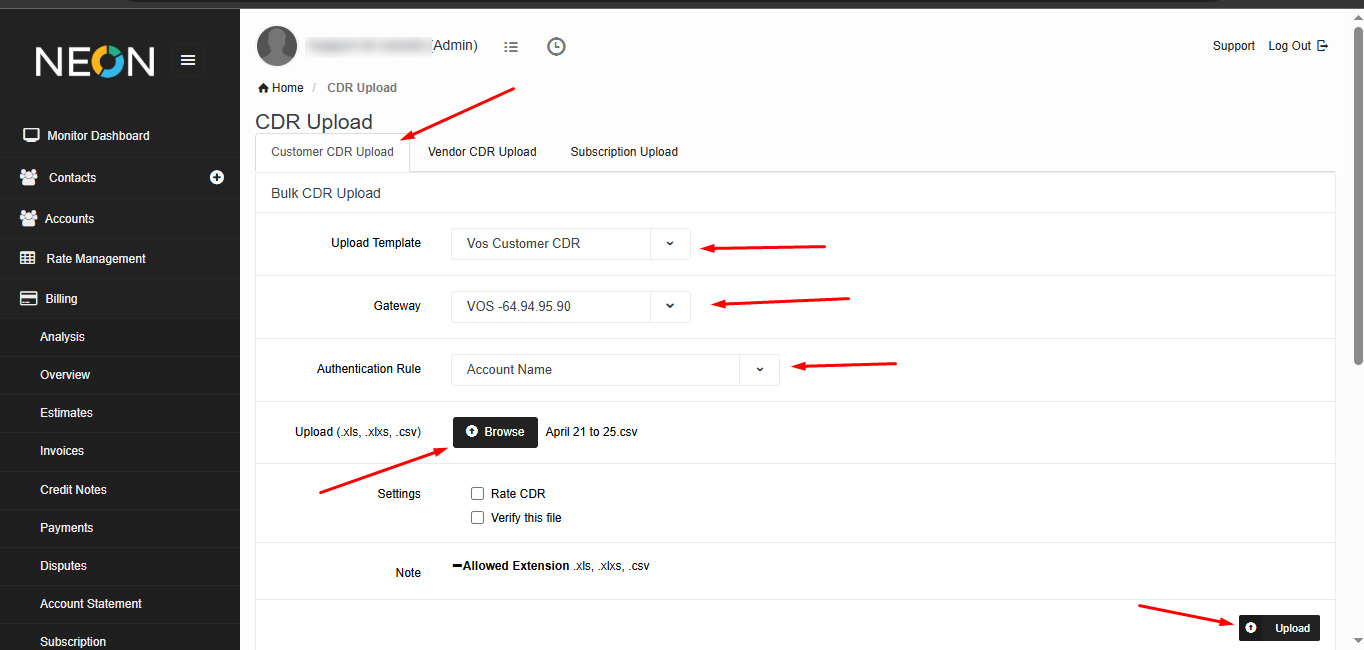Click the user avatar picture

[277, 46]
